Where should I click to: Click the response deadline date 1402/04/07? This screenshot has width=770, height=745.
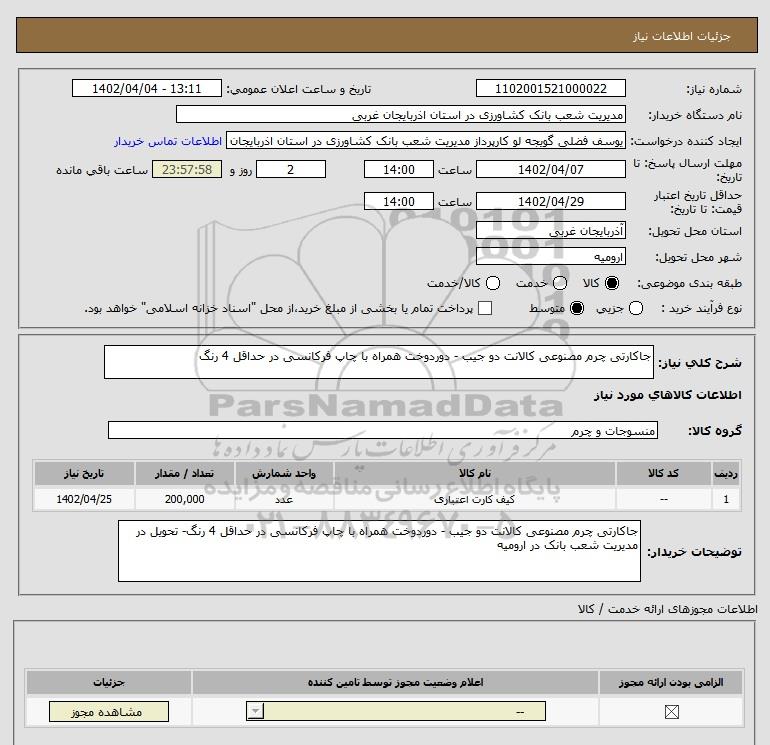tap(550, 169)
